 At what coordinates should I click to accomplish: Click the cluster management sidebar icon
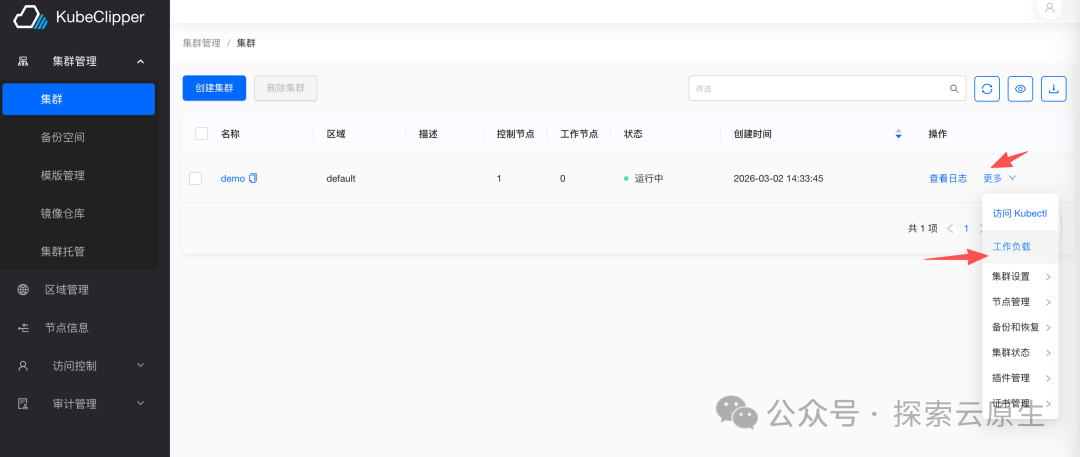pyautogui.click(x=23, y=61)
